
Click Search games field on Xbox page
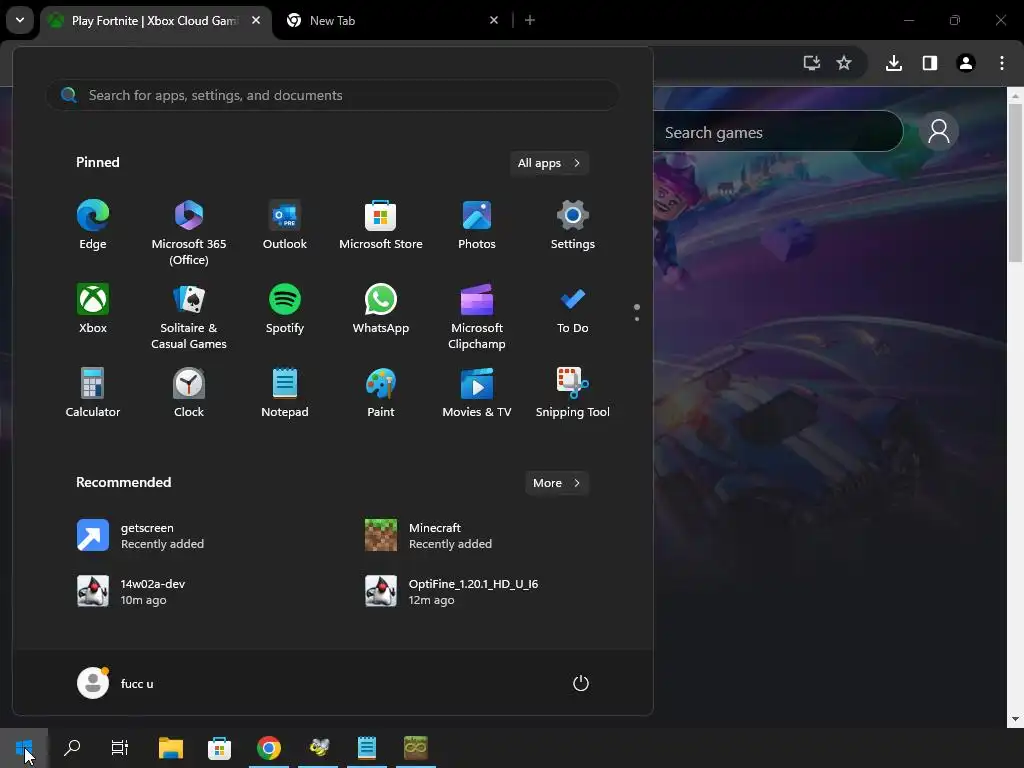[778, 132]
